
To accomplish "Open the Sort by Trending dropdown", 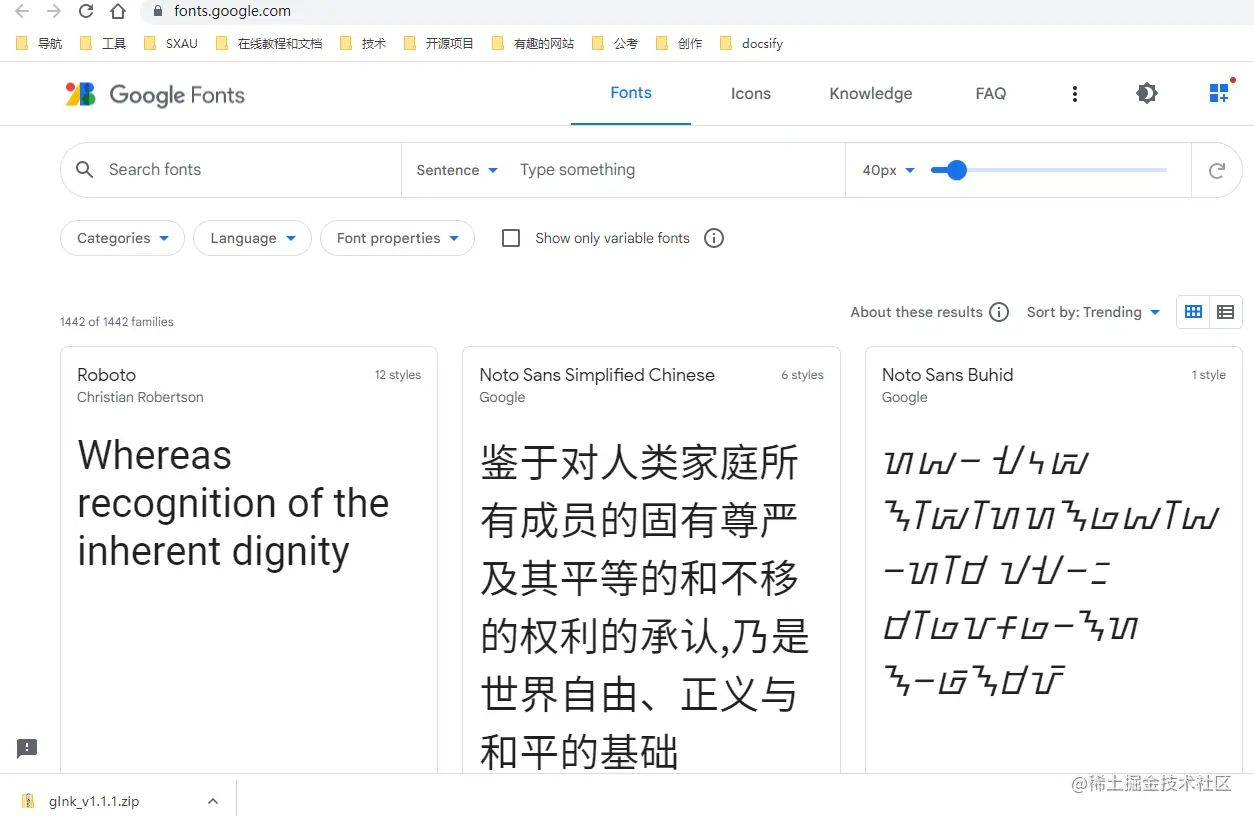I will click(1094, 312).
